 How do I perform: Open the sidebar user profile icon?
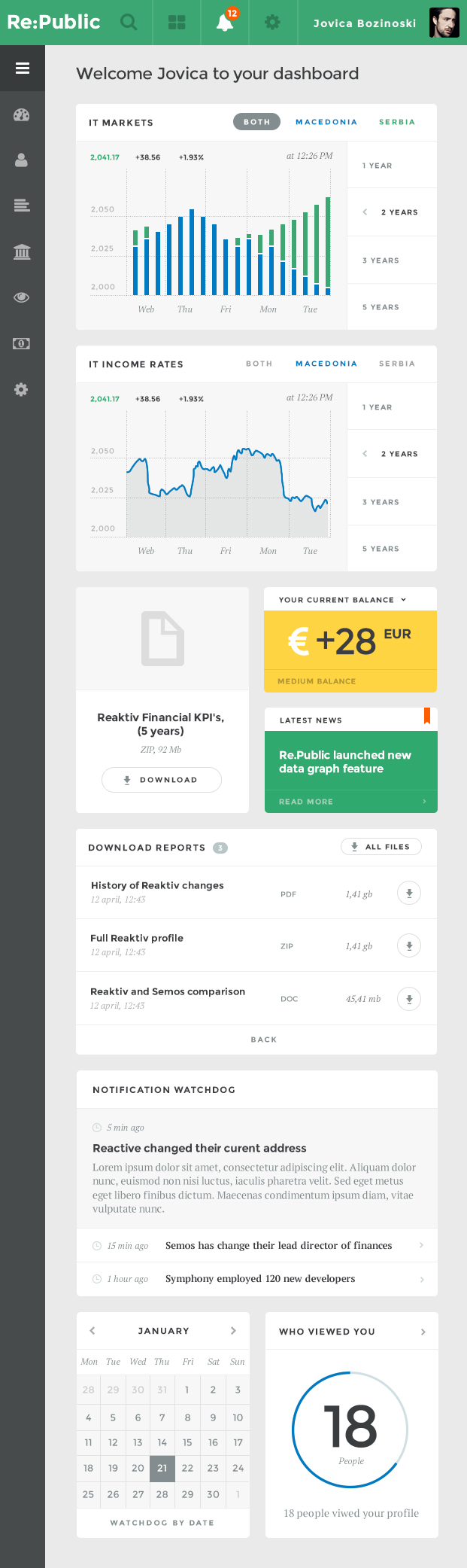[22, 160]
